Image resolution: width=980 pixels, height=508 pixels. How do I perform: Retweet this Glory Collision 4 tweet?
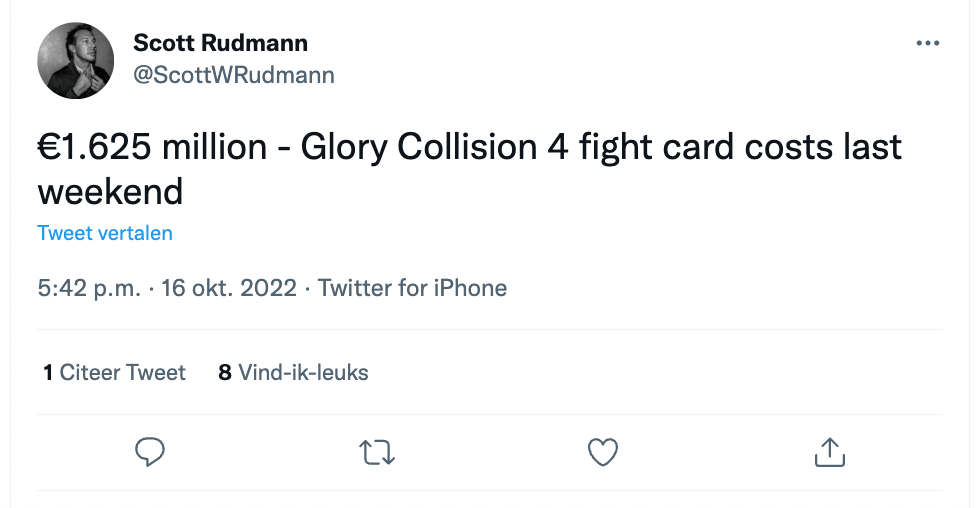click(x=376, y=453)
